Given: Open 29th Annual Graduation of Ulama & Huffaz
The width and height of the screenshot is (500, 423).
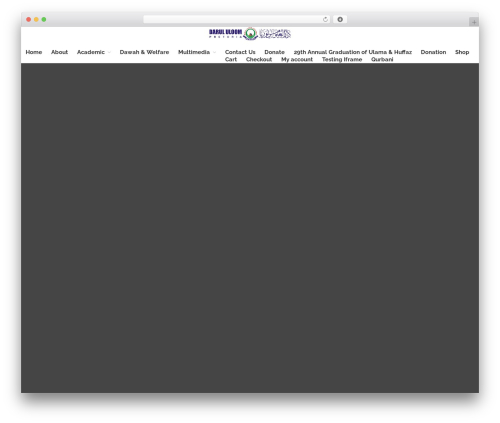Looking at the screenshot, I should pyautogui.click(x=353, y=52).
